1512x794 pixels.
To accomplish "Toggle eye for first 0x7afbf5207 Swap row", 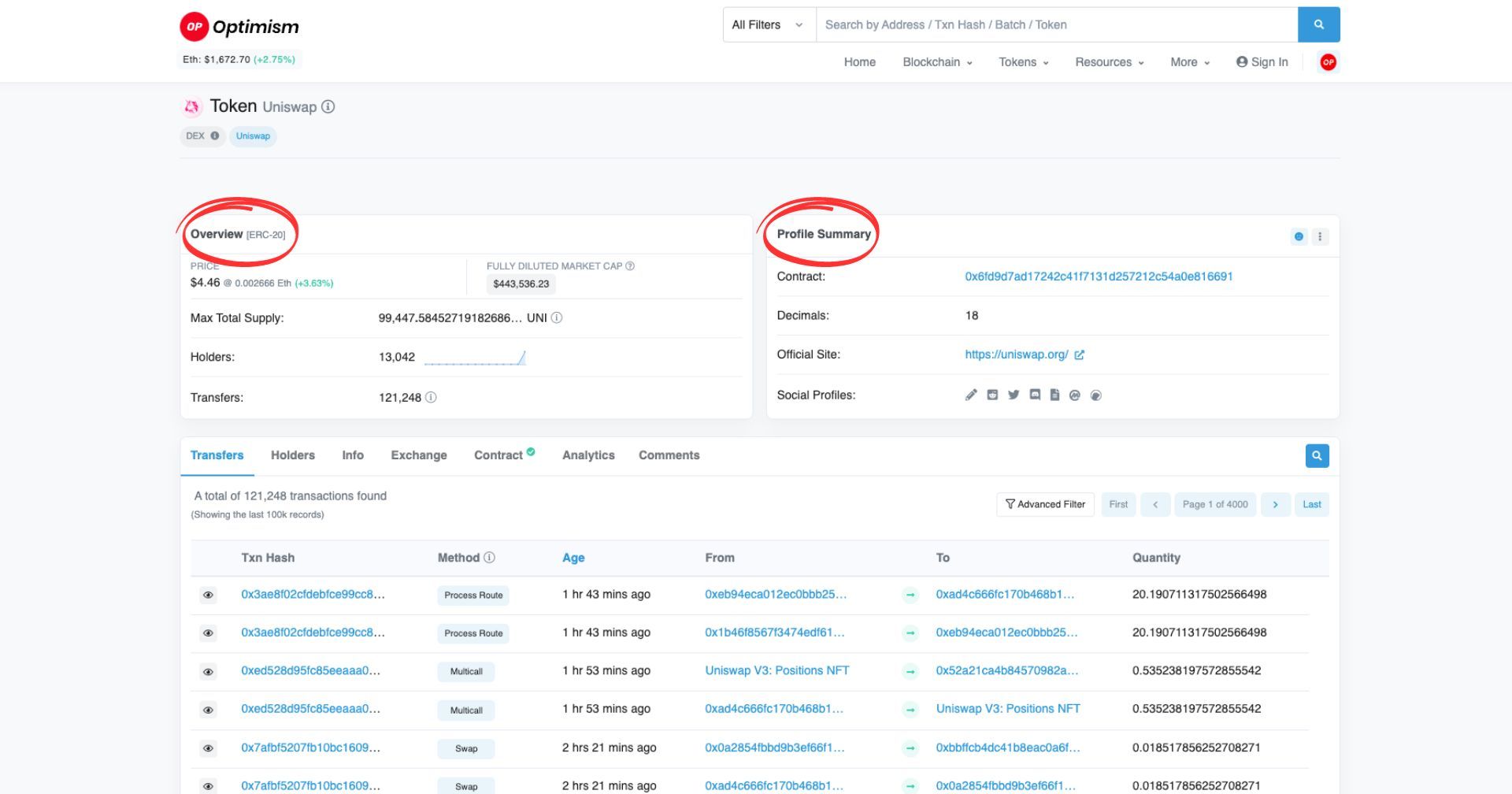I will [208, 748].
